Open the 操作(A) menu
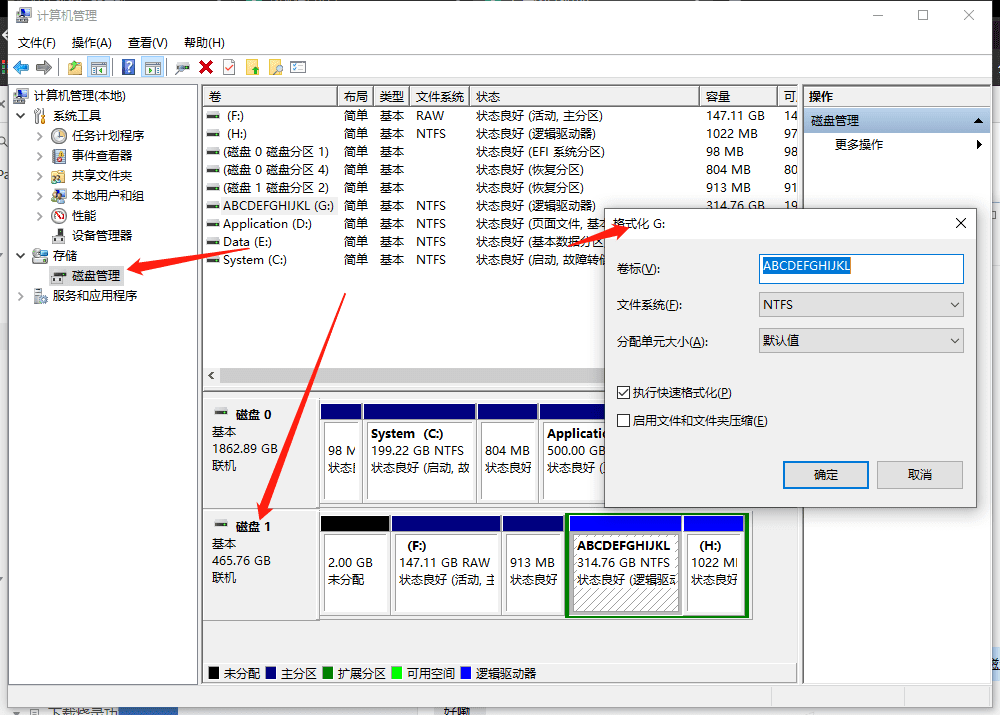 tap(92, 43)
